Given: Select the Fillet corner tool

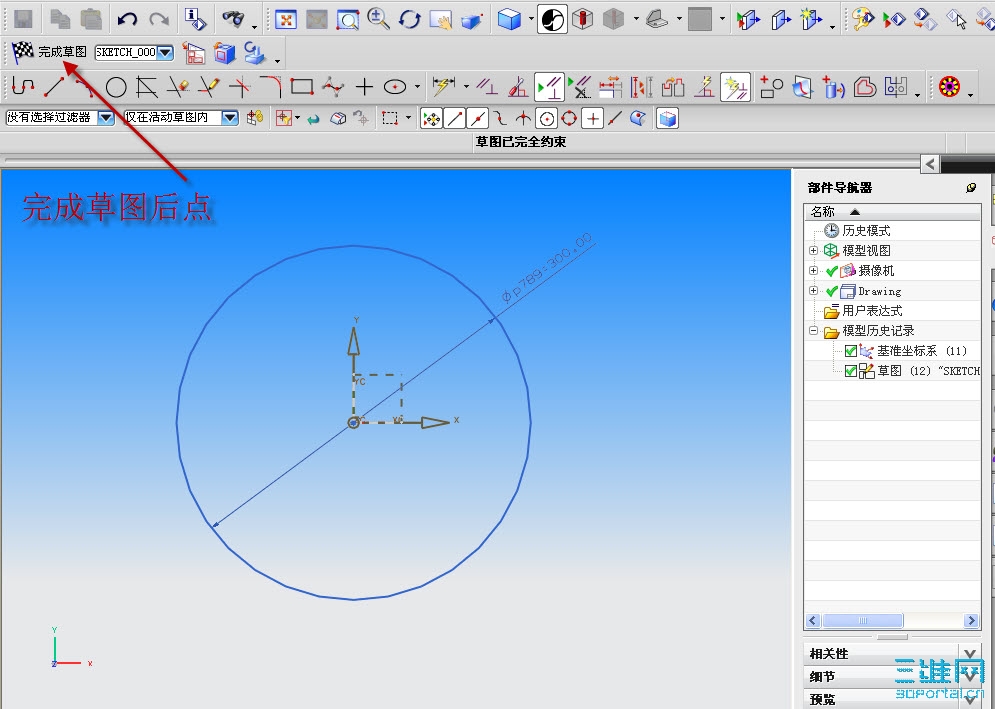Looking at the screenshot, I should pyautogui.click(x=271, y=87).
